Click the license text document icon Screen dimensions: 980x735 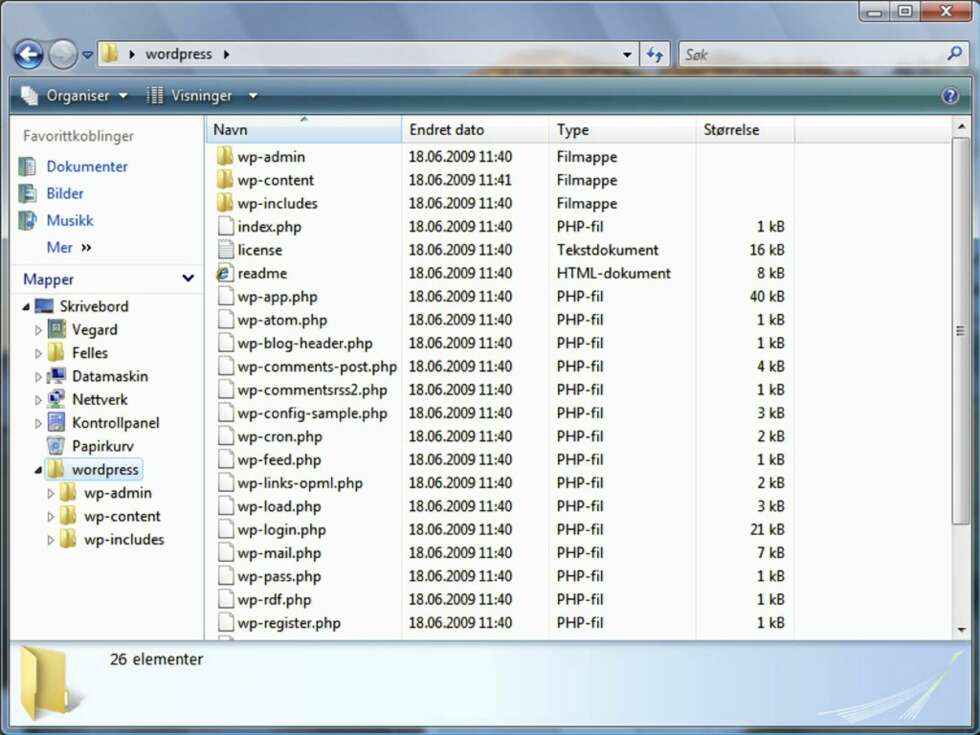(225, 249)
